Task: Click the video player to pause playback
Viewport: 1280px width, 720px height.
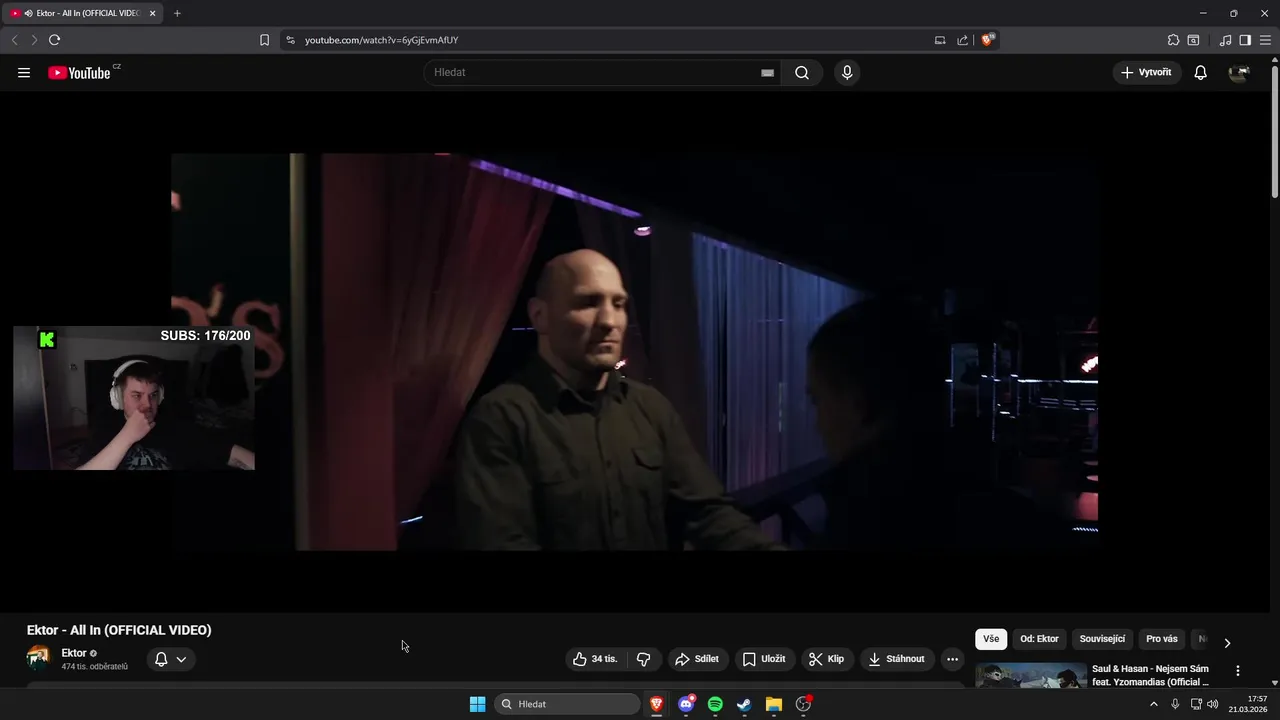Action: 634,351
